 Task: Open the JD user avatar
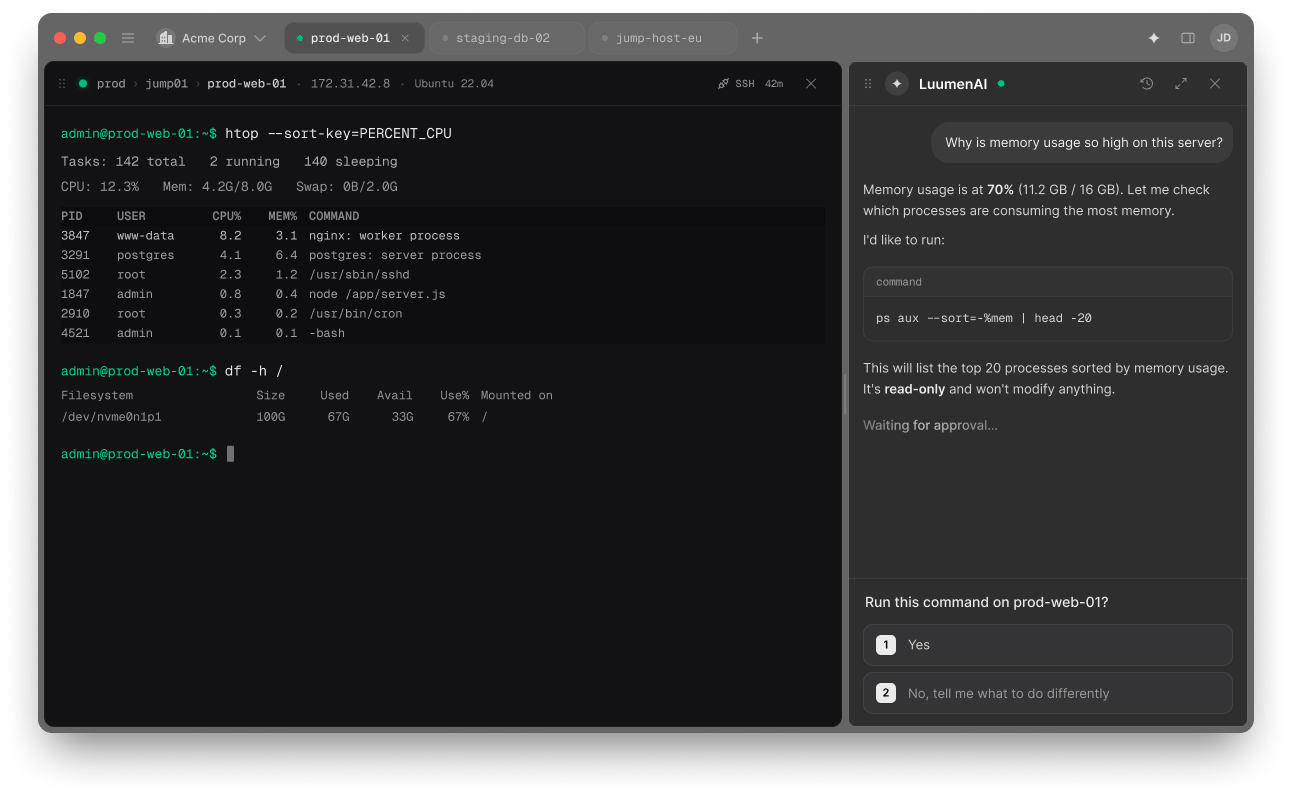(1224, 38)
